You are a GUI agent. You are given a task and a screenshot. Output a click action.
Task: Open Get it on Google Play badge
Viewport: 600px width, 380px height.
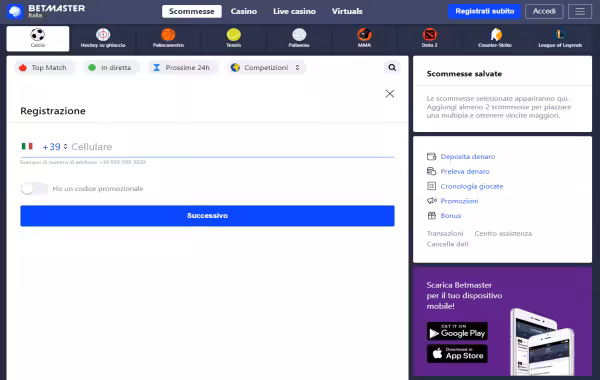(x=457, y=331)
